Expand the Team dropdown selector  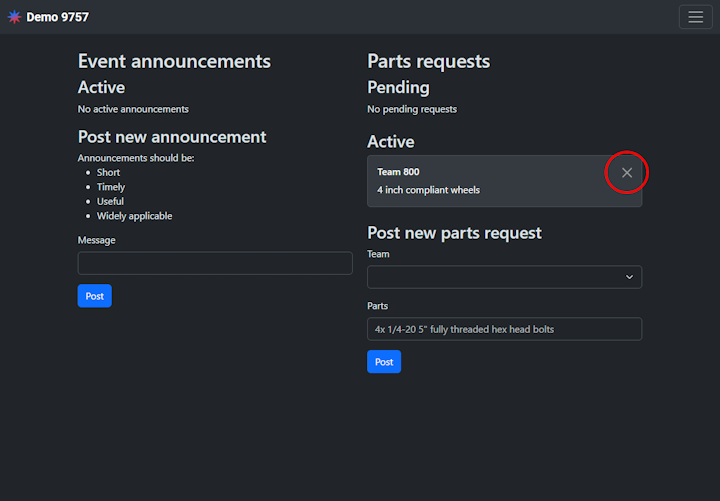click(504, 277)
